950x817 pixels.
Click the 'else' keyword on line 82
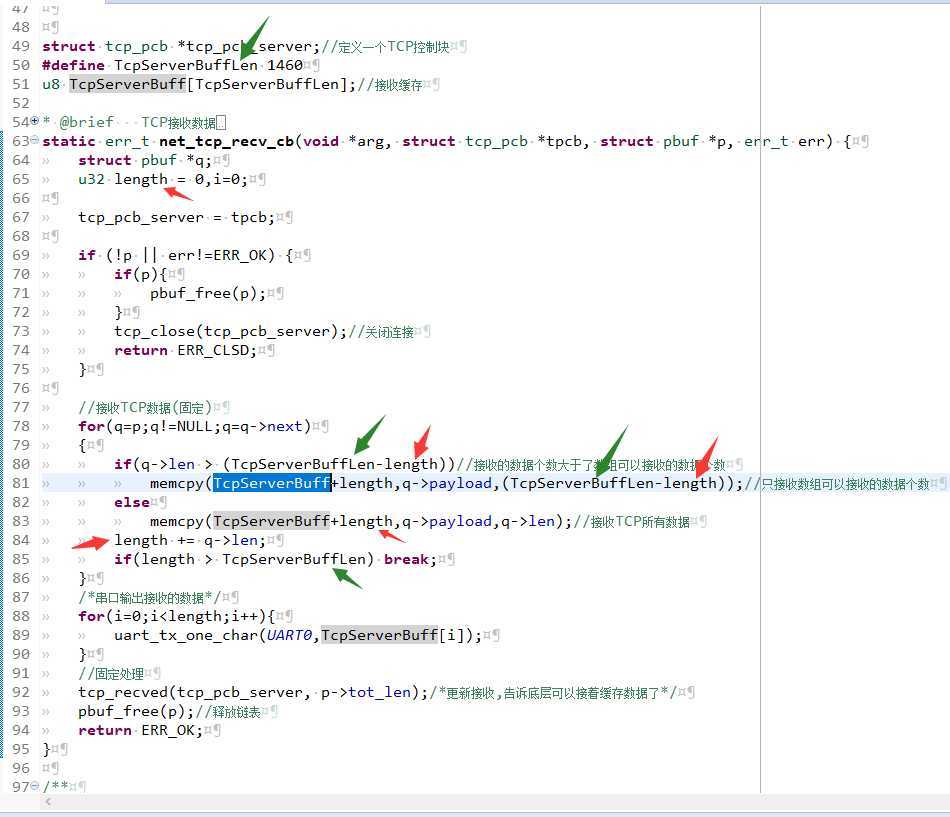pos(131,502)
